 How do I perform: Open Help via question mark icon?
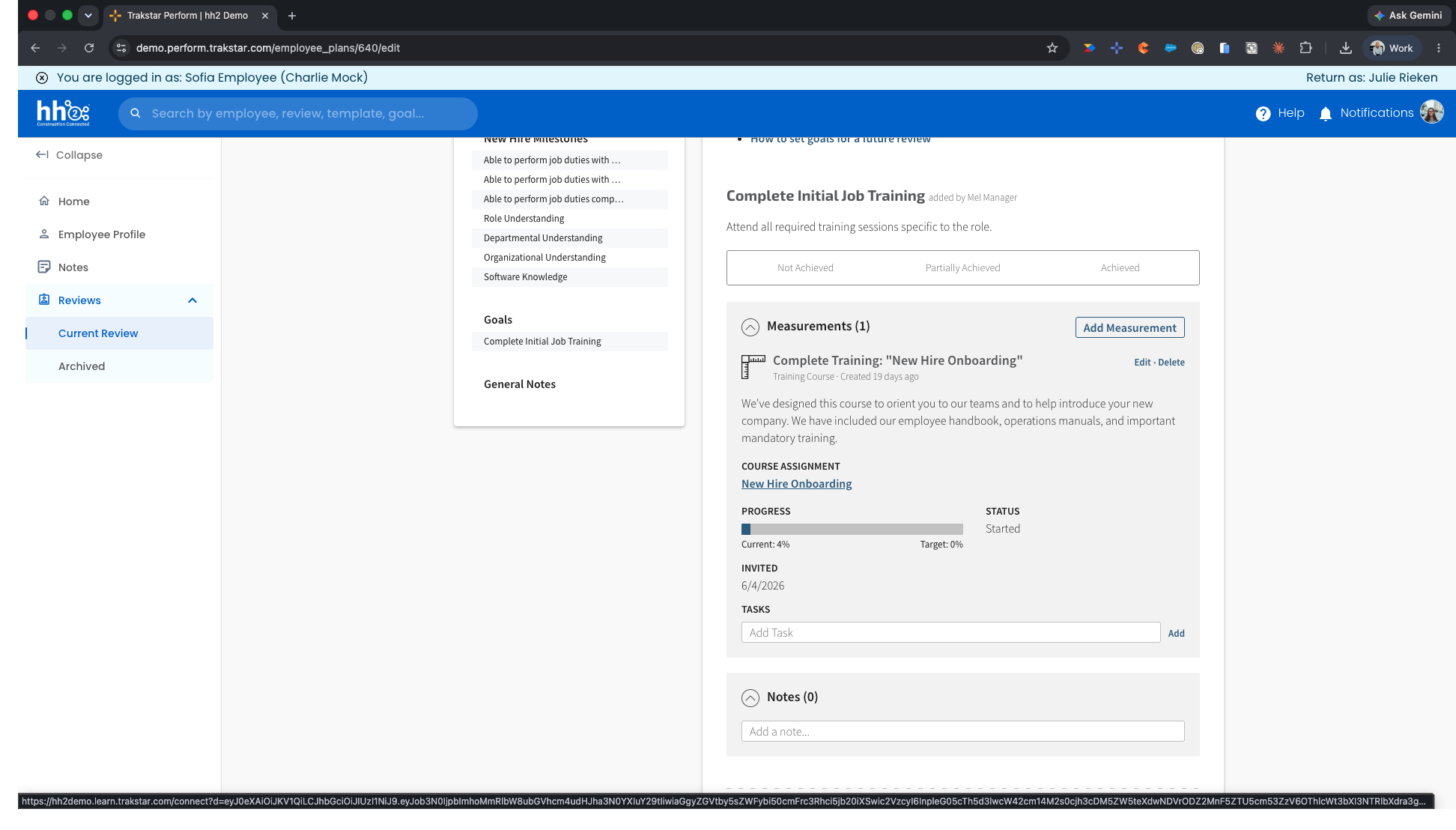pos(1263,113)
